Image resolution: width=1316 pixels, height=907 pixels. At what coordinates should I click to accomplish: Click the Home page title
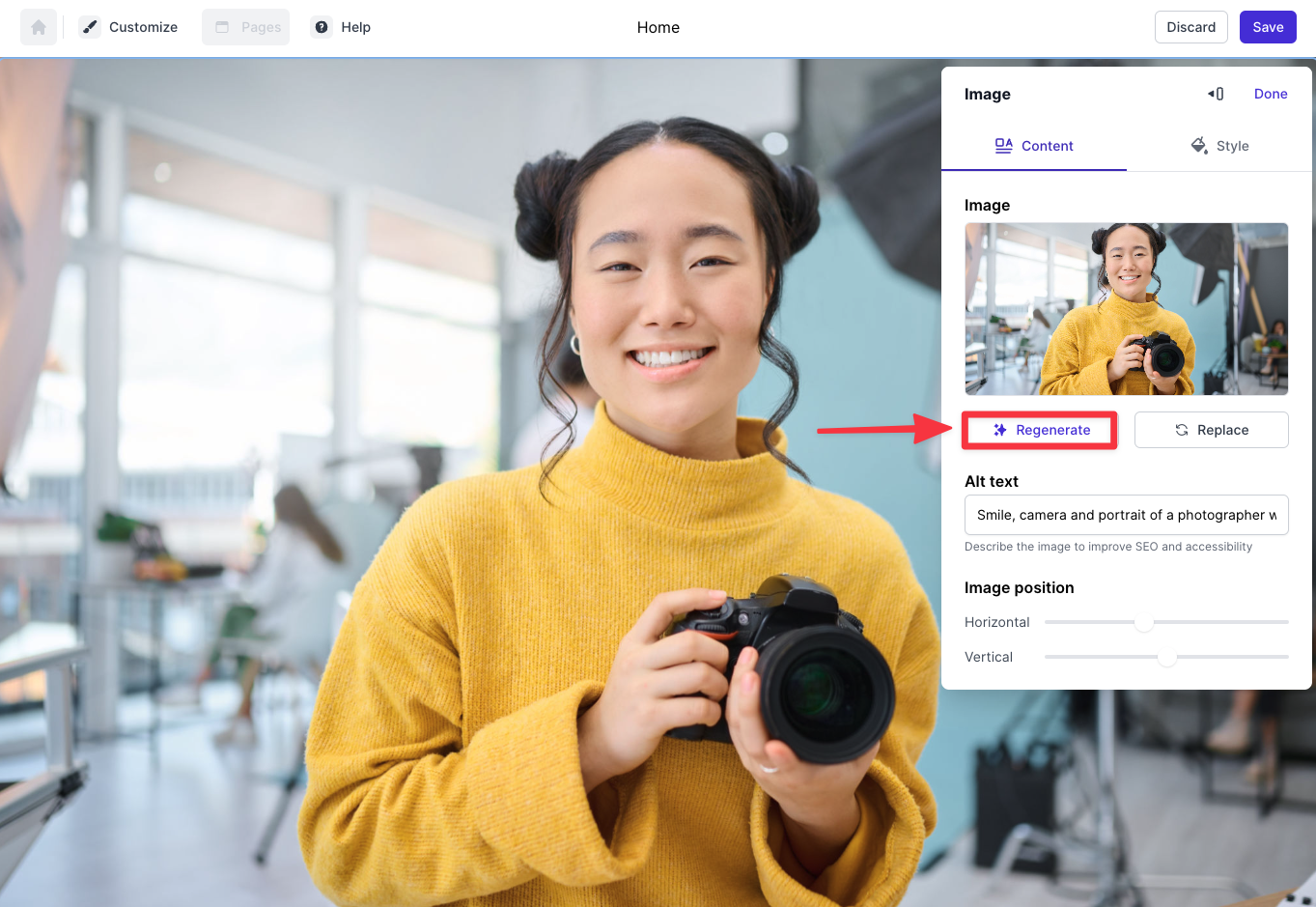pos(658,27)
